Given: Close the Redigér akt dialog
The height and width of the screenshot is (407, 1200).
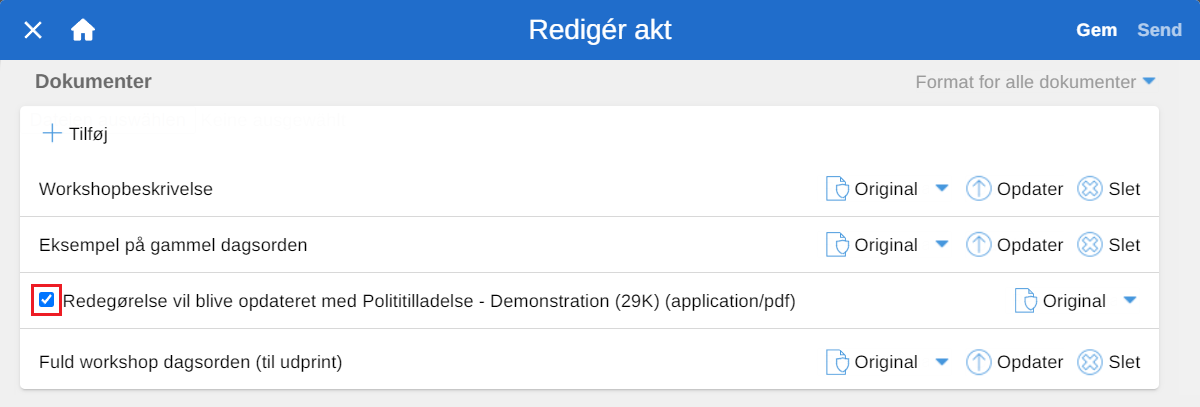Looking at the screenshot, I should [x=33, y=30].
